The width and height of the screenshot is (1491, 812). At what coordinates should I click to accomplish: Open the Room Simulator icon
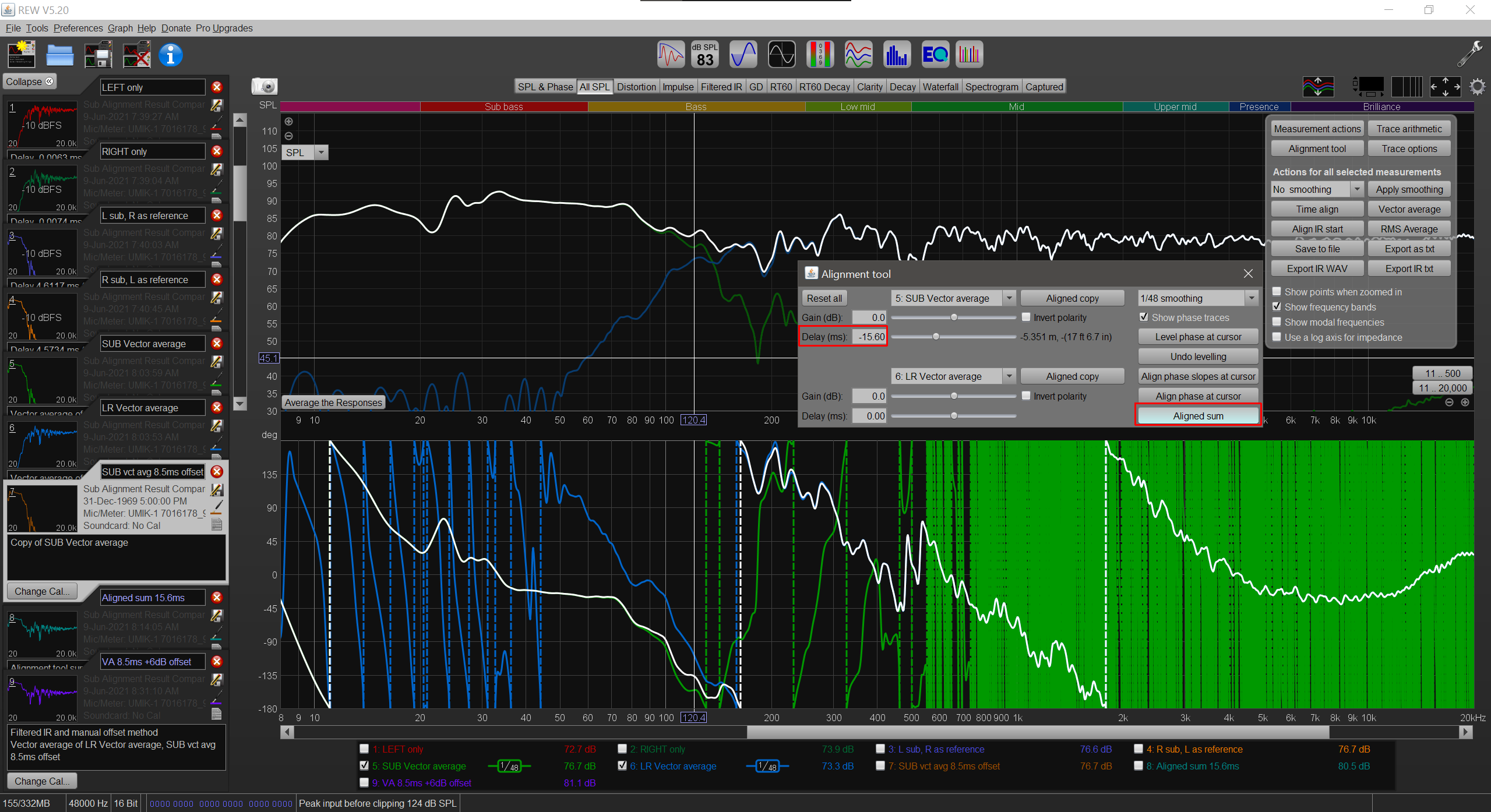point(969,55)
